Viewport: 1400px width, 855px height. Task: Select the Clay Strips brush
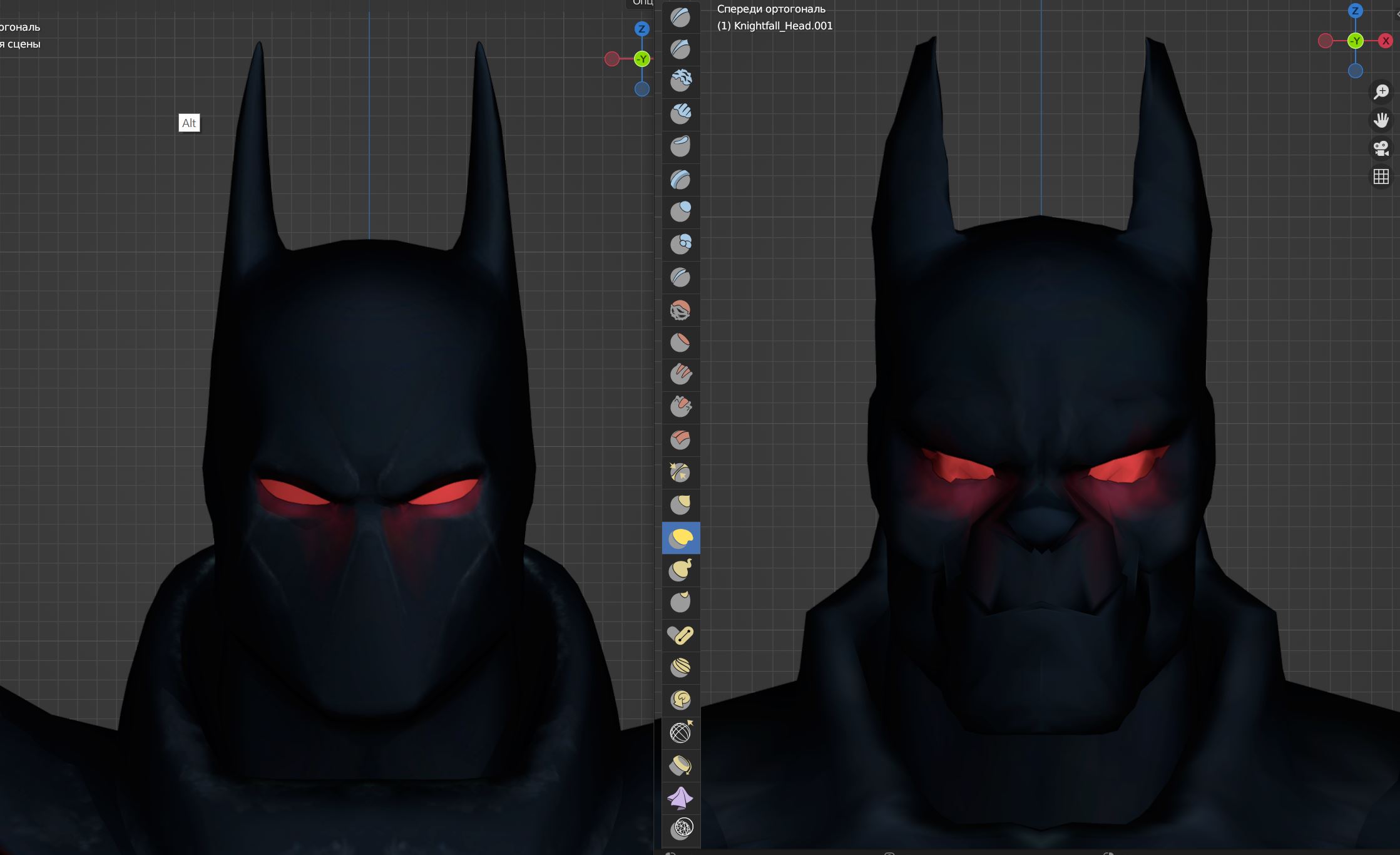(680, 113)
